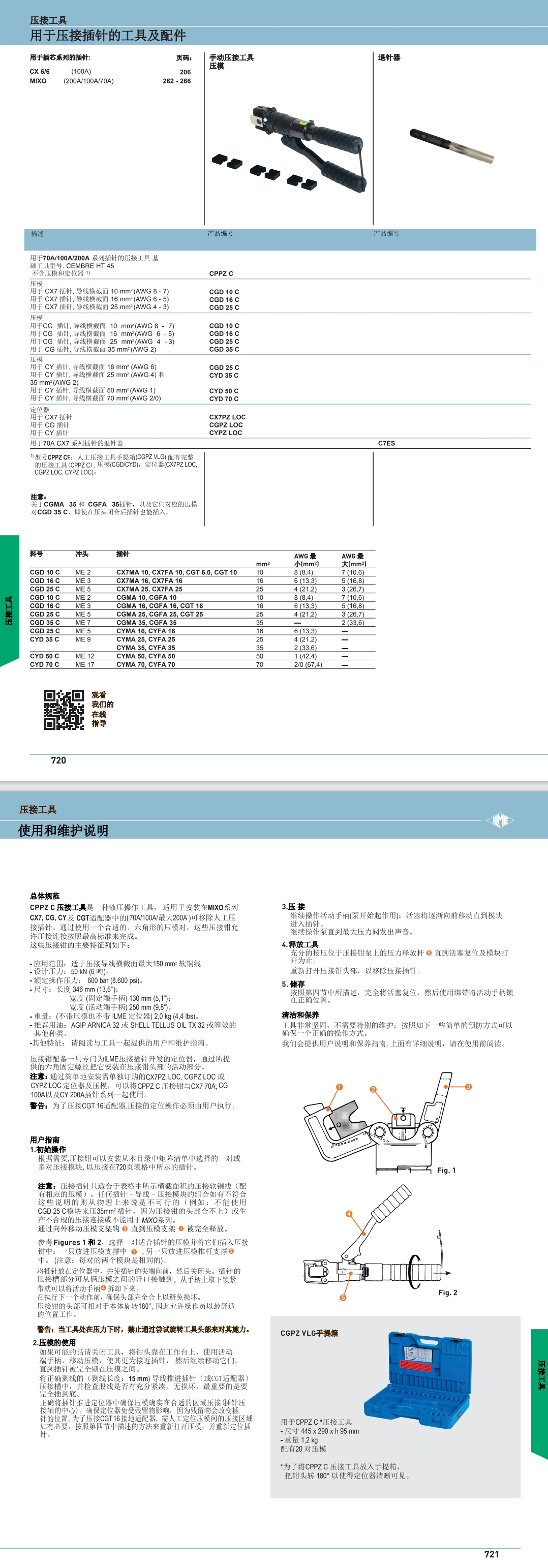This screenshot has width=548, height=1568.
Task: Click the green 压接工具 side tab on page 721
Action: (539, 1393)
